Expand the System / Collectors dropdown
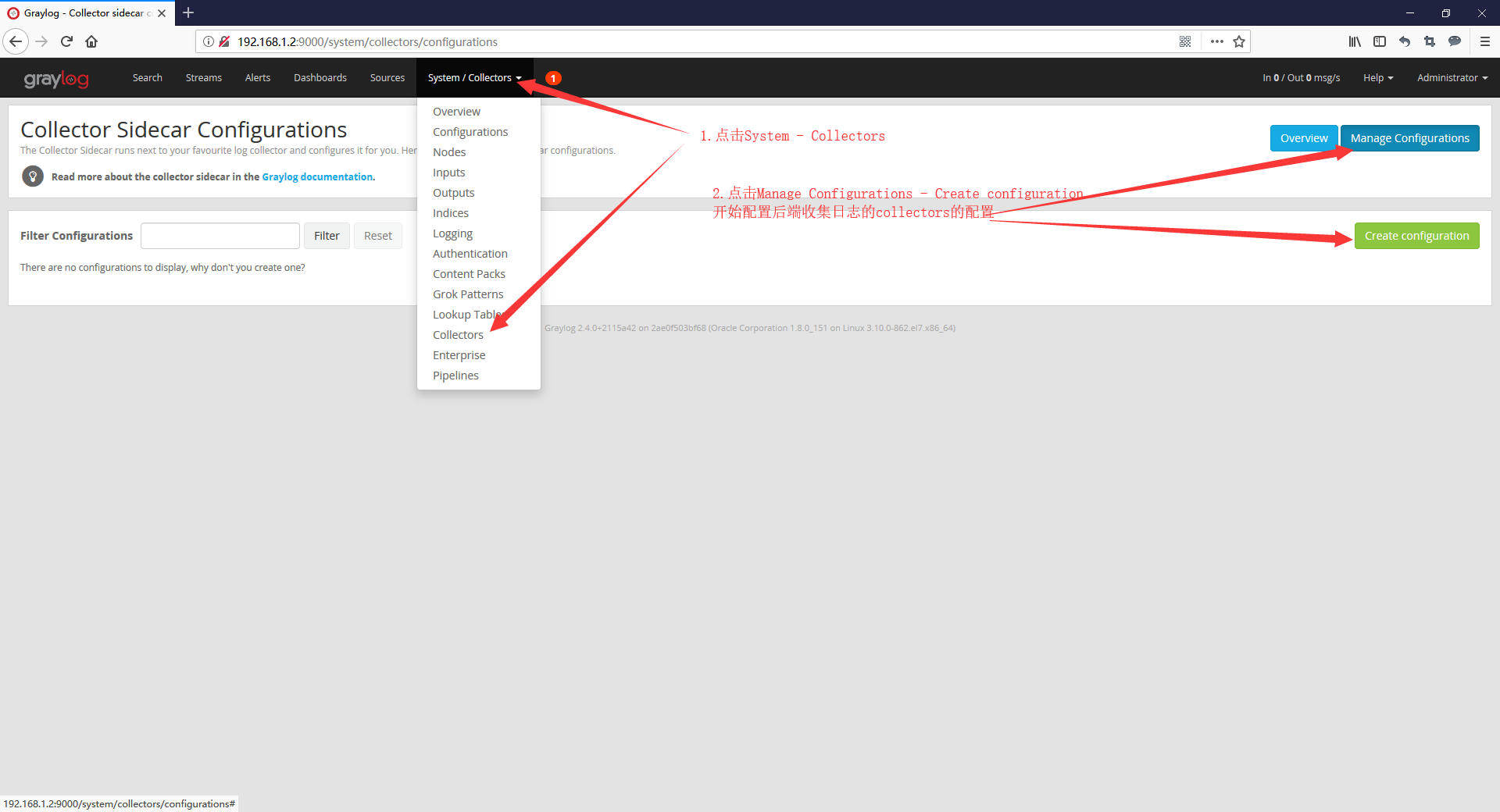This screenshot has height=812, width=1500. tap(474, 78)
